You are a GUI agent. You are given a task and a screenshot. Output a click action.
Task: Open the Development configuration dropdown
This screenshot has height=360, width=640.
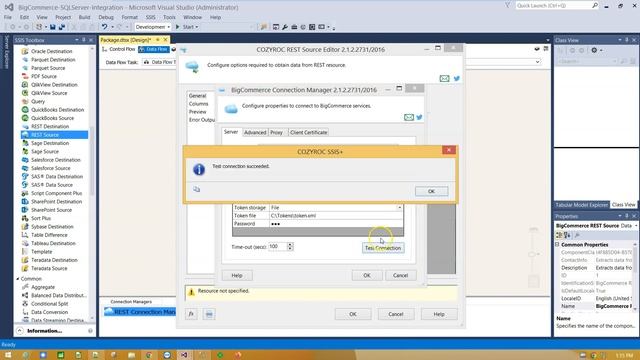[153, 27]
